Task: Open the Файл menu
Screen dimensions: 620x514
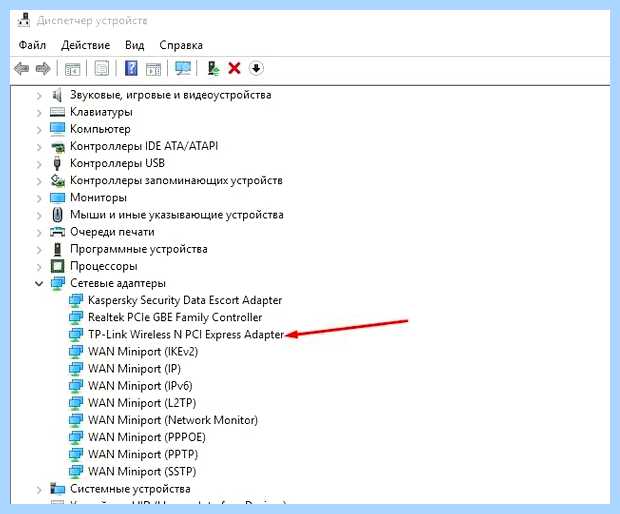Action: coord(32,45)
